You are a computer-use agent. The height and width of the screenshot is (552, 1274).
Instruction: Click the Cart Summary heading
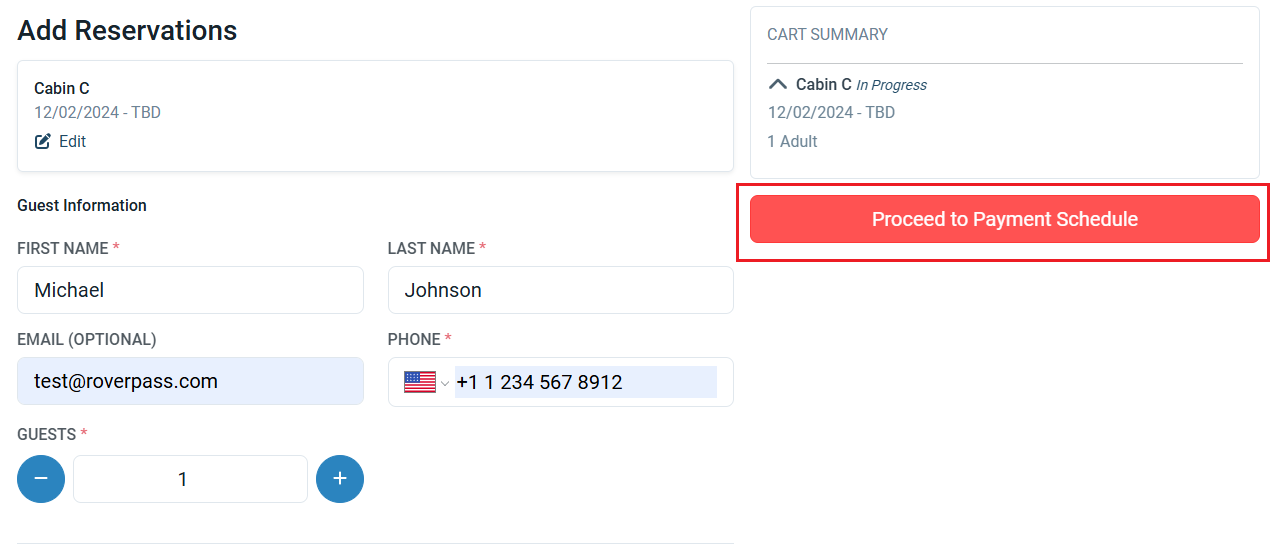click(x=827, y=35)
